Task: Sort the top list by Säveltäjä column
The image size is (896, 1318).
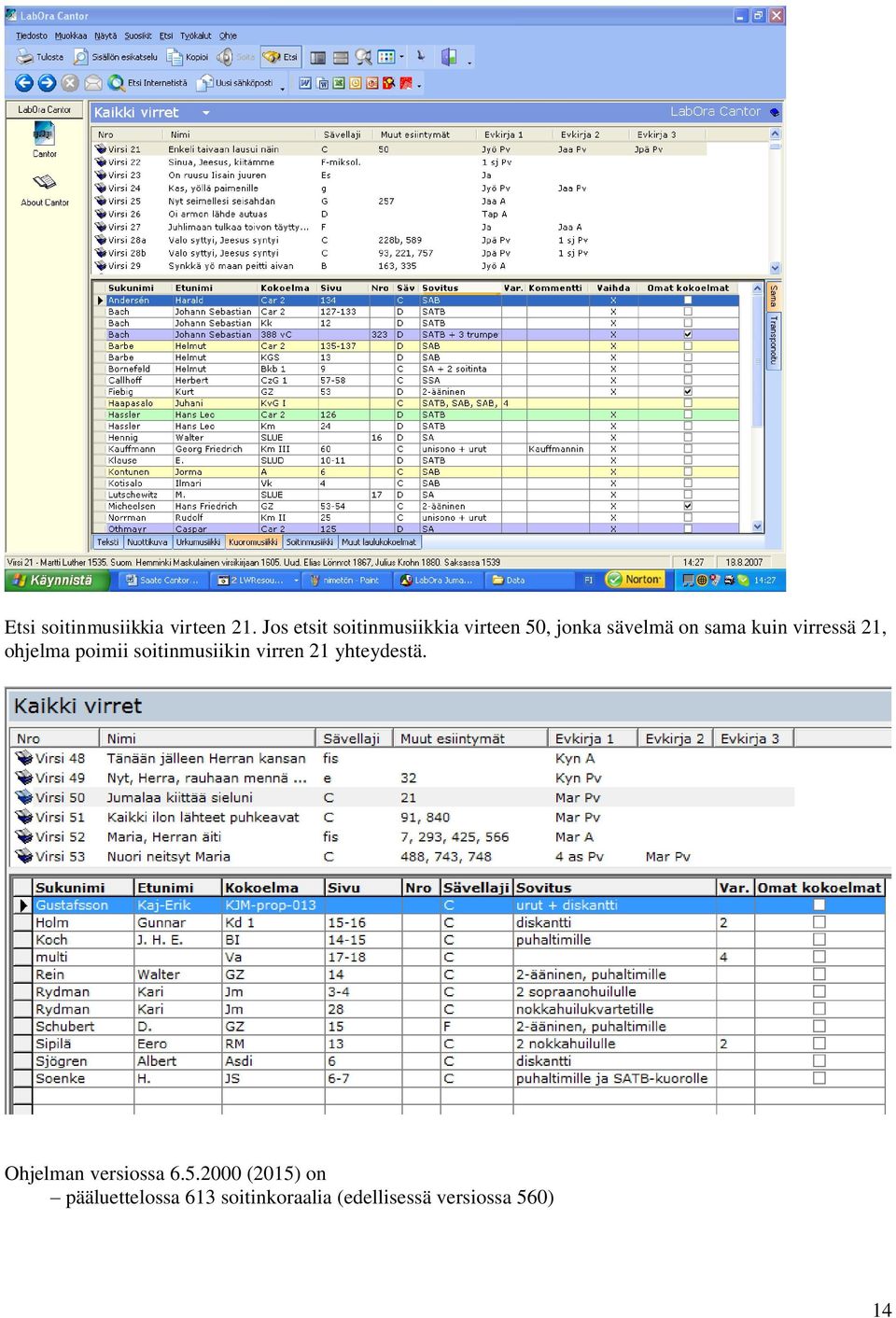Action: [342, 134]
